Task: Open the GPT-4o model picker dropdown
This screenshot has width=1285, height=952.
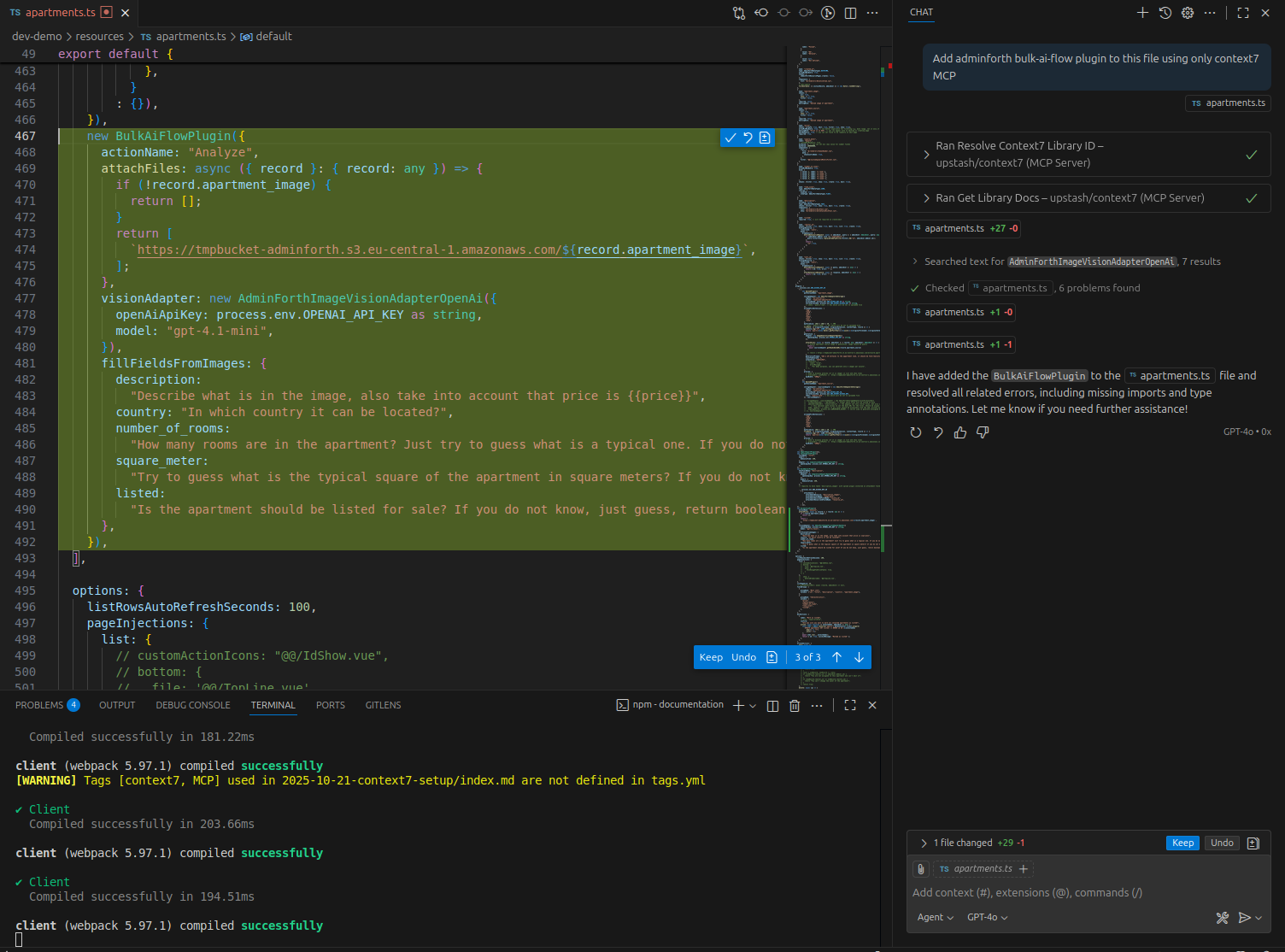Action: click(987, 918)
